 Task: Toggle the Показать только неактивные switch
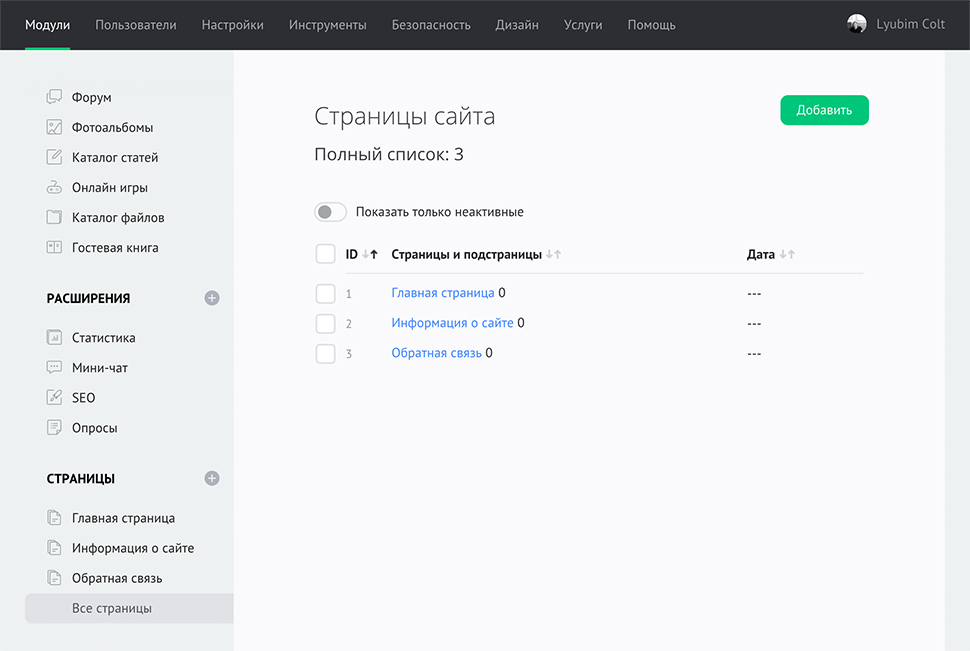(330, 212)
